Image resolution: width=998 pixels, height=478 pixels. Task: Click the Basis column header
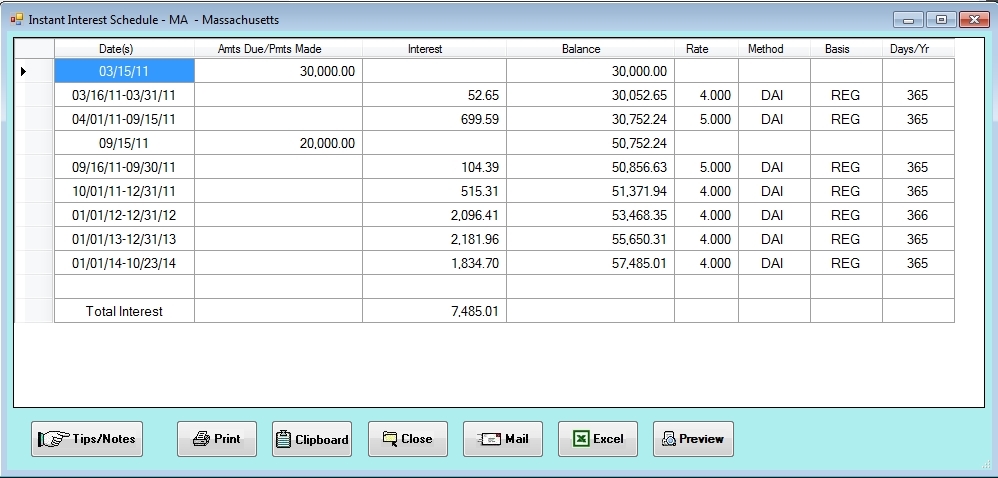click(x=846, y=48)
